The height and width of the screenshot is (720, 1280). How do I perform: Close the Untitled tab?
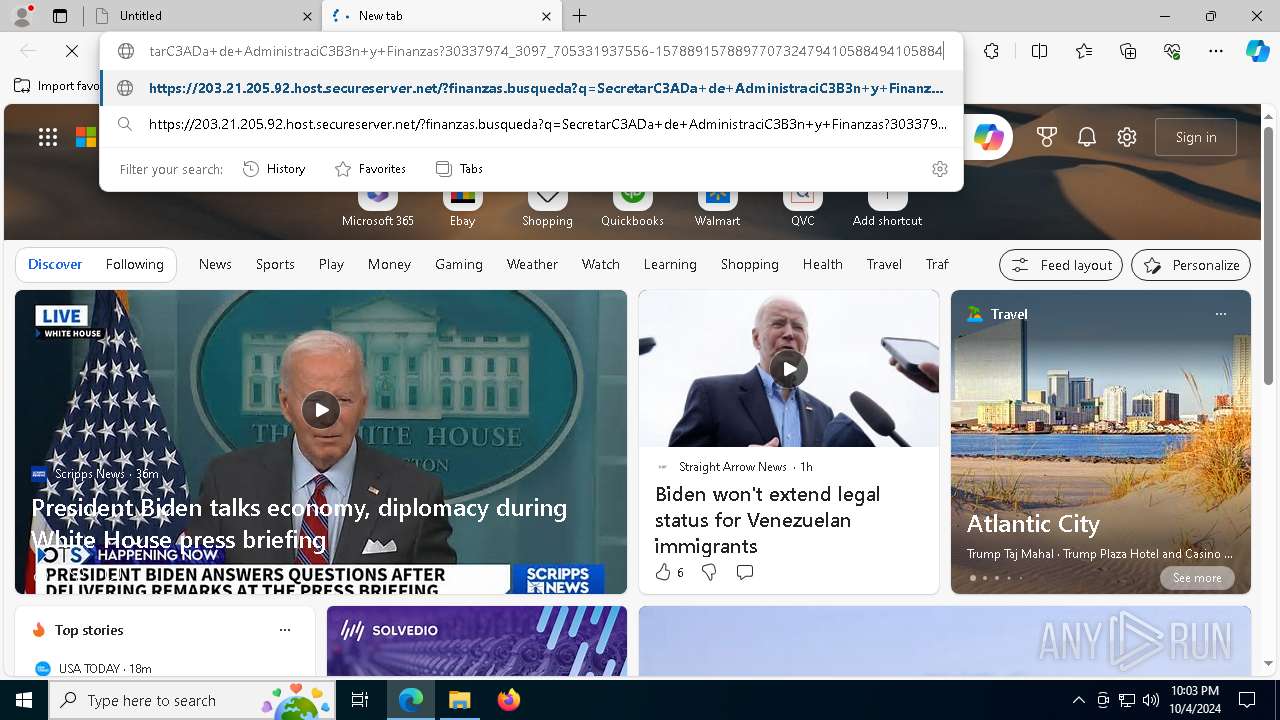click(x=307, y=16)
